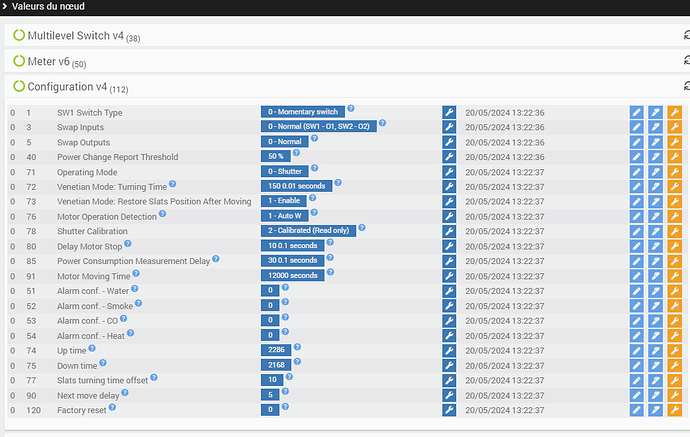Click the orange wrench in Alarm conf. - CO row
The width and height of the screenshot is (690, 437).
tap(674, 321)
